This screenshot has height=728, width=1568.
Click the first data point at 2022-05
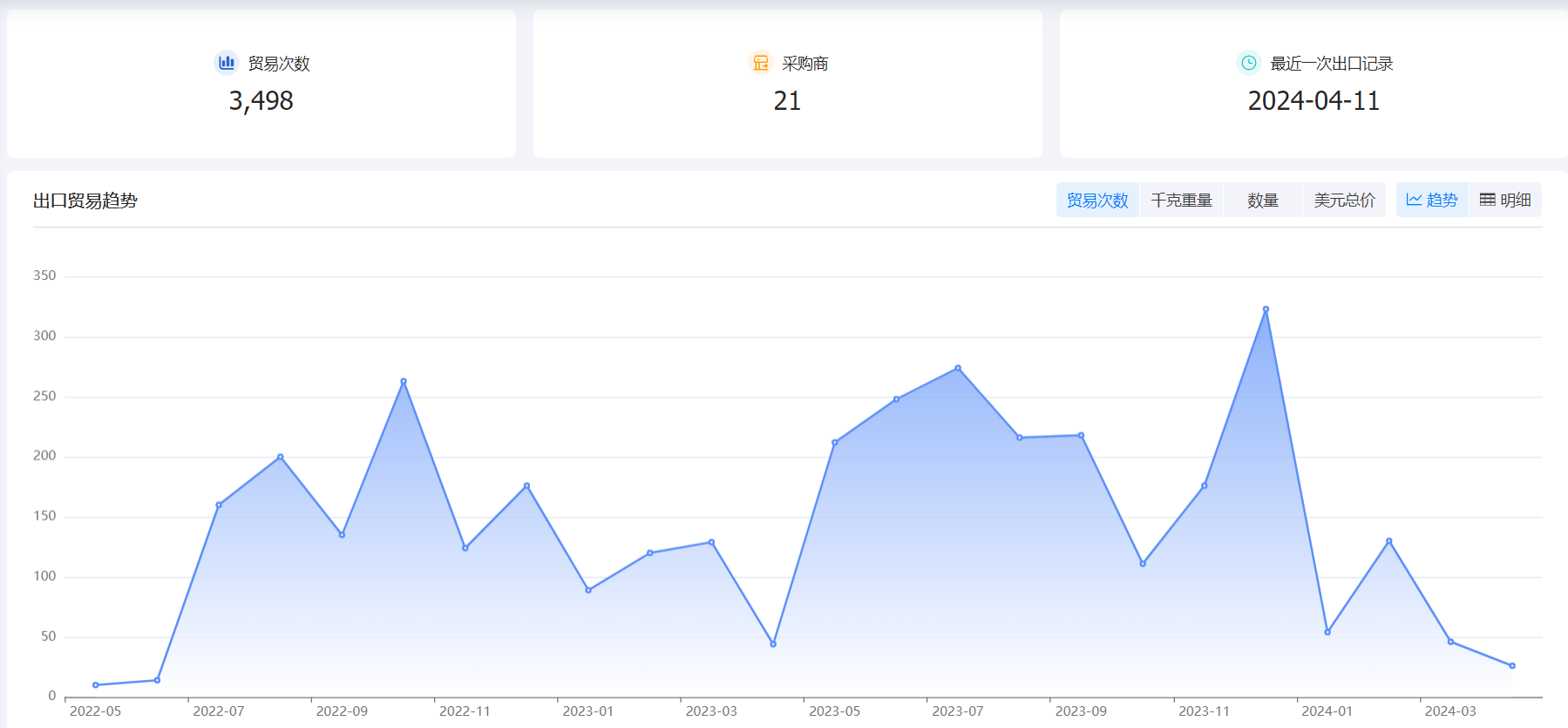96,685
